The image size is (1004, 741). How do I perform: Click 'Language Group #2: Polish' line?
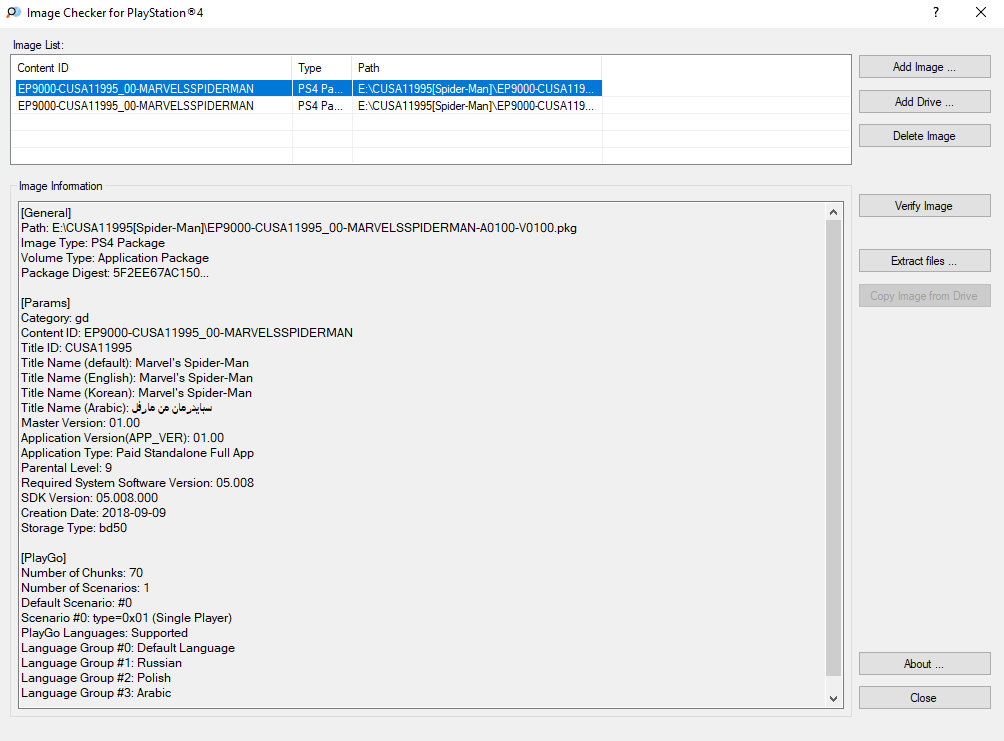pyautogui.click(x=96, y=678)
